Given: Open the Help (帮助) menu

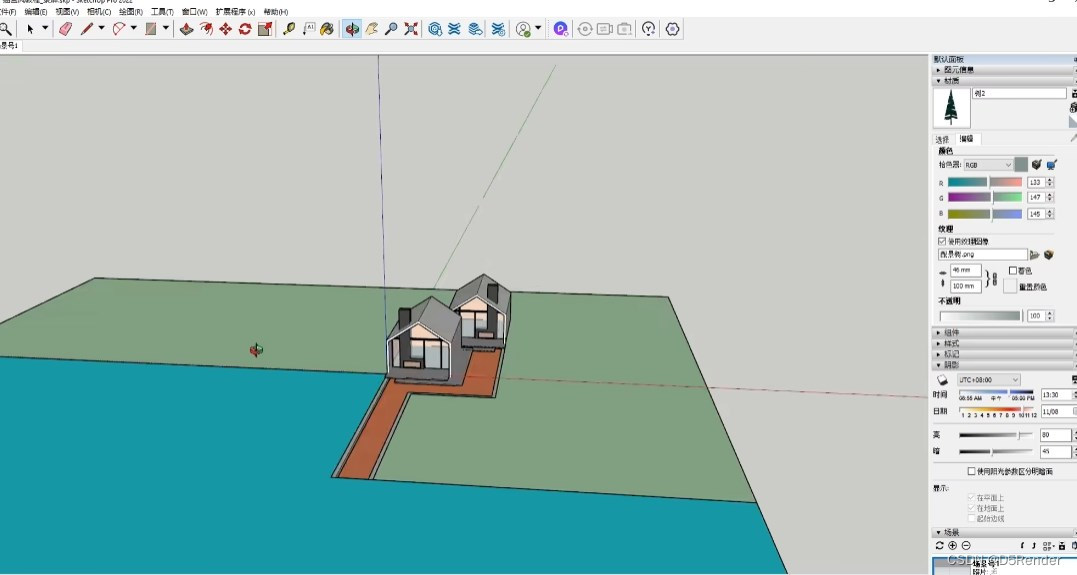Looking at the screenshot, I should 276,12.
